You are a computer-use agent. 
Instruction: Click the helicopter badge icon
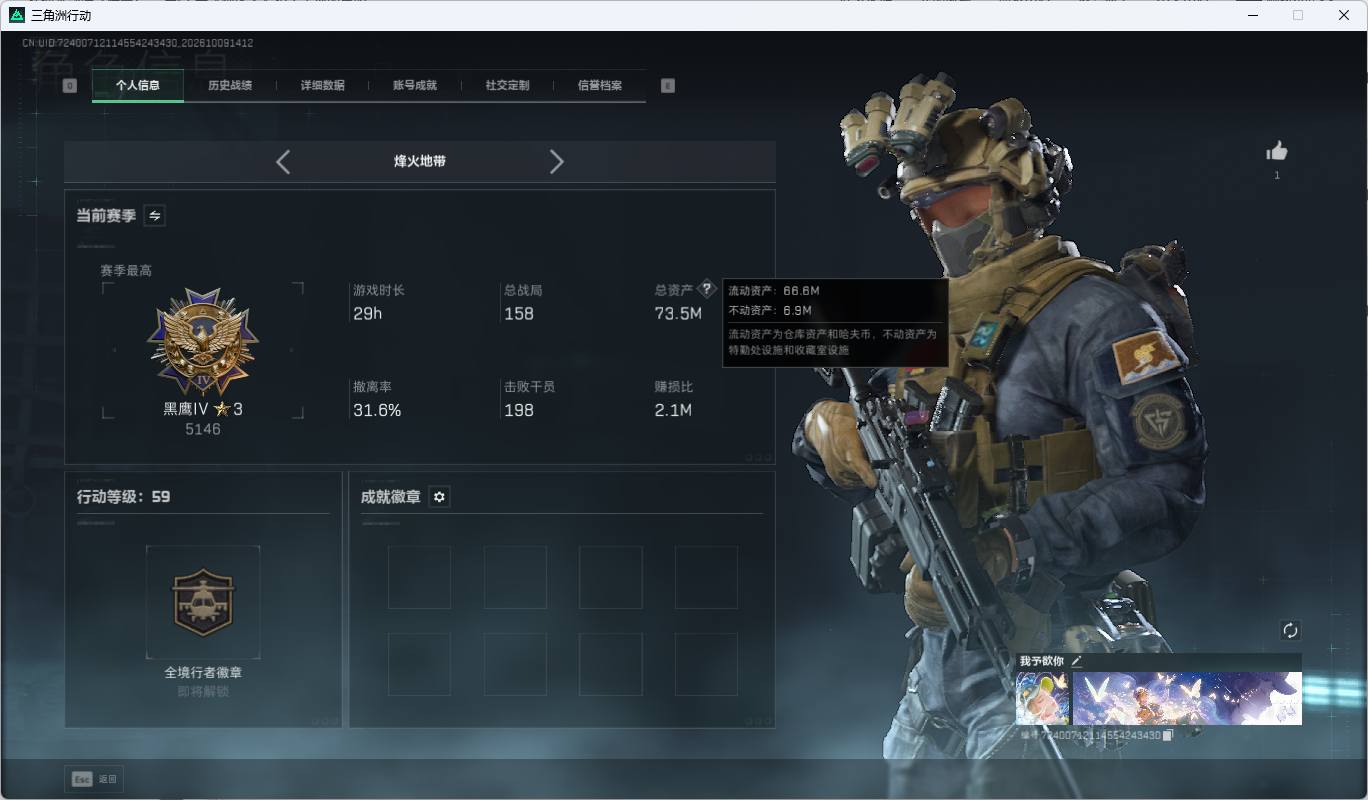[x=203, y=602]
